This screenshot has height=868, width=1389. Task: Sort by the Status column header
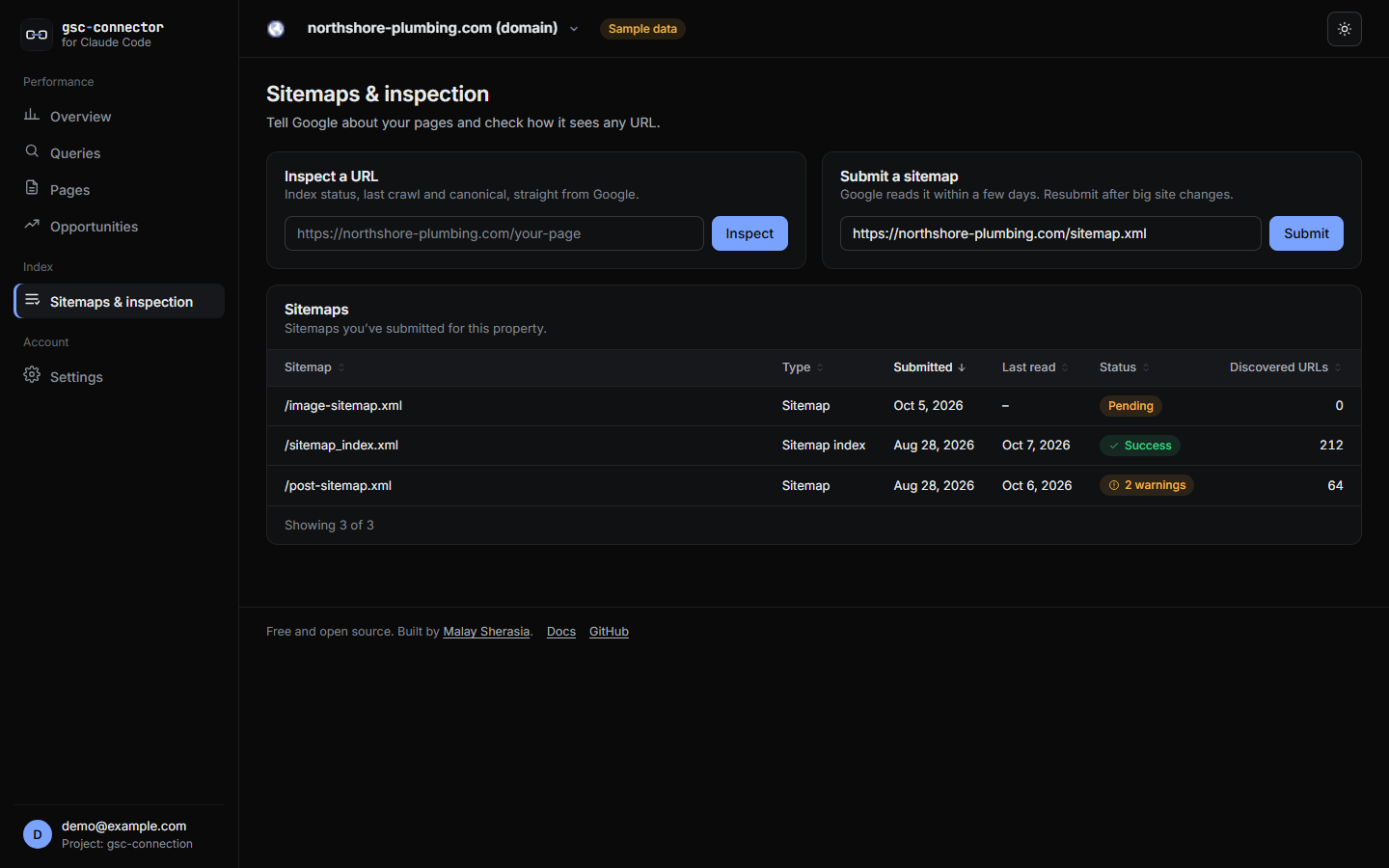[x=1125, y=367]
